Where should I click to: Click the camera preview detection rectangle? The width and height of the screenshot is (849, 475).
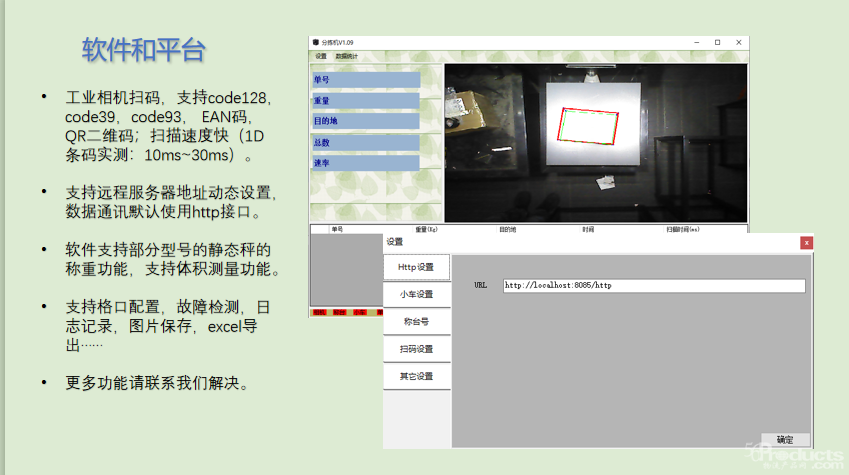coord(589,125)
